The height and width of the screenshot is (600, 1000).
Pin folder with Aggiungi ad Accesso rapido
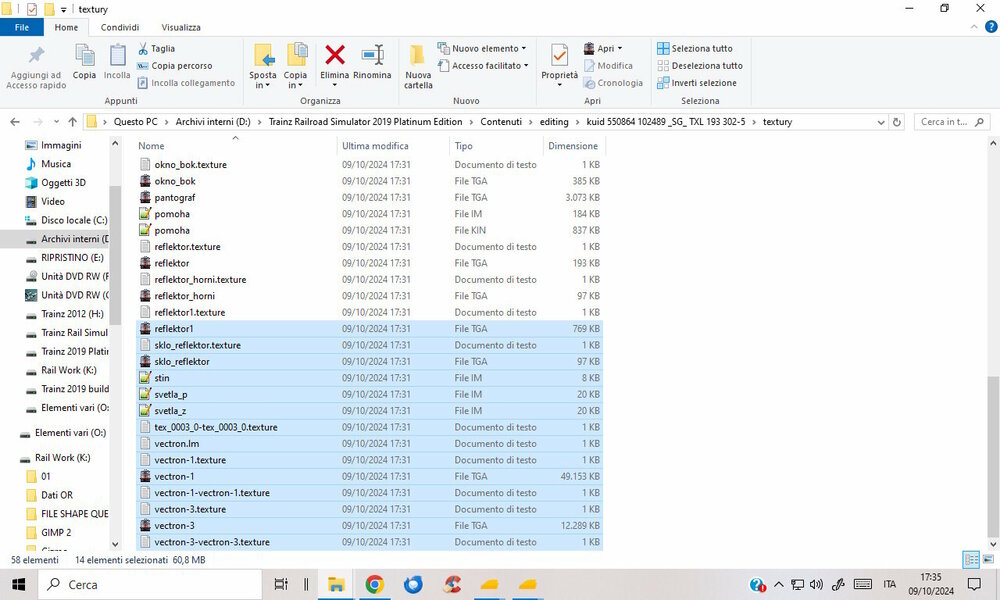coord(36,68)
